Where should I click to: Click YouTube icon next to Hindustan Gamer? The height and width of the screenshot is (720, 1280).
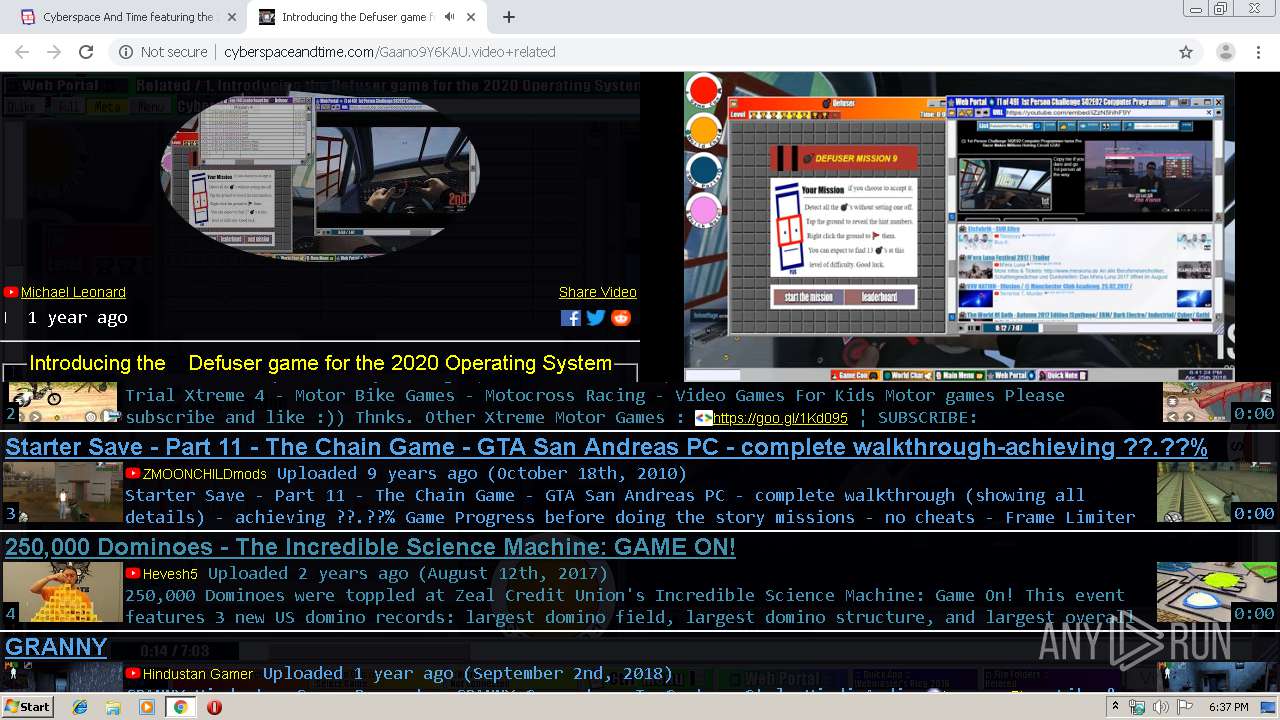coord(132,673)
